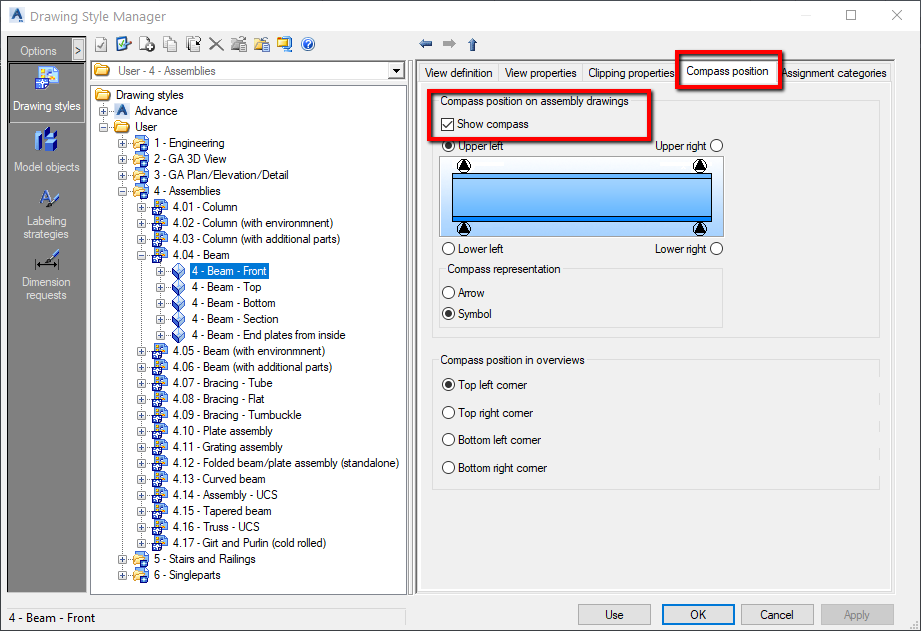Go forward with the right arrow

click(449, 43)
